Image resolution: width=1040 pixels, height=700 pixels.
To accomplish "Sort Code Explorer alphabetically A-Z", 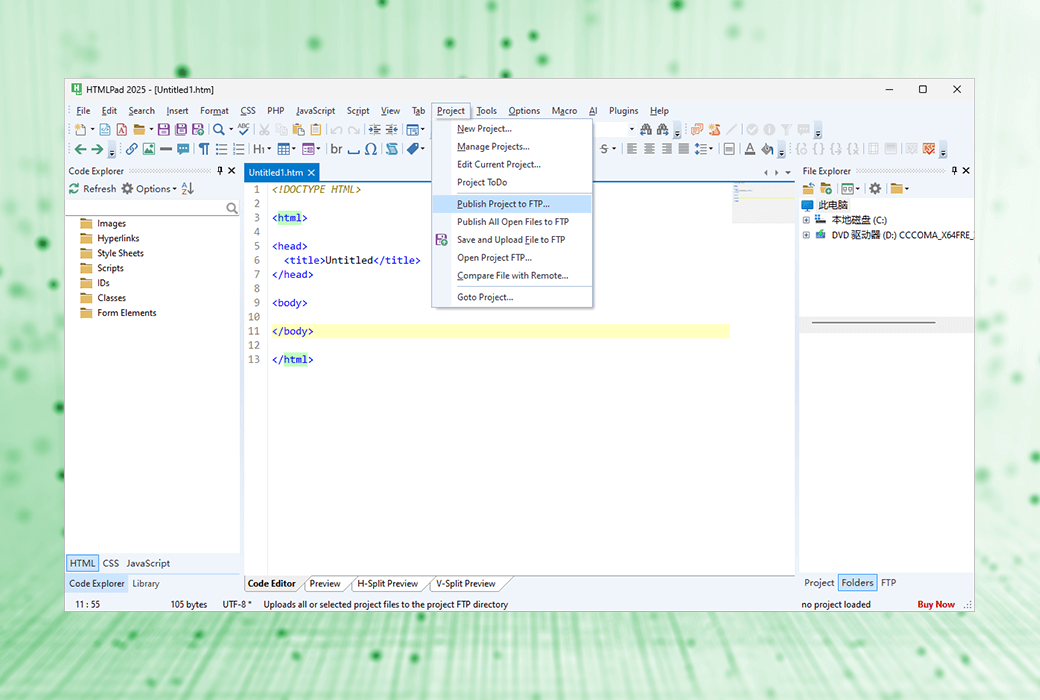I will (x=188, y=188).
